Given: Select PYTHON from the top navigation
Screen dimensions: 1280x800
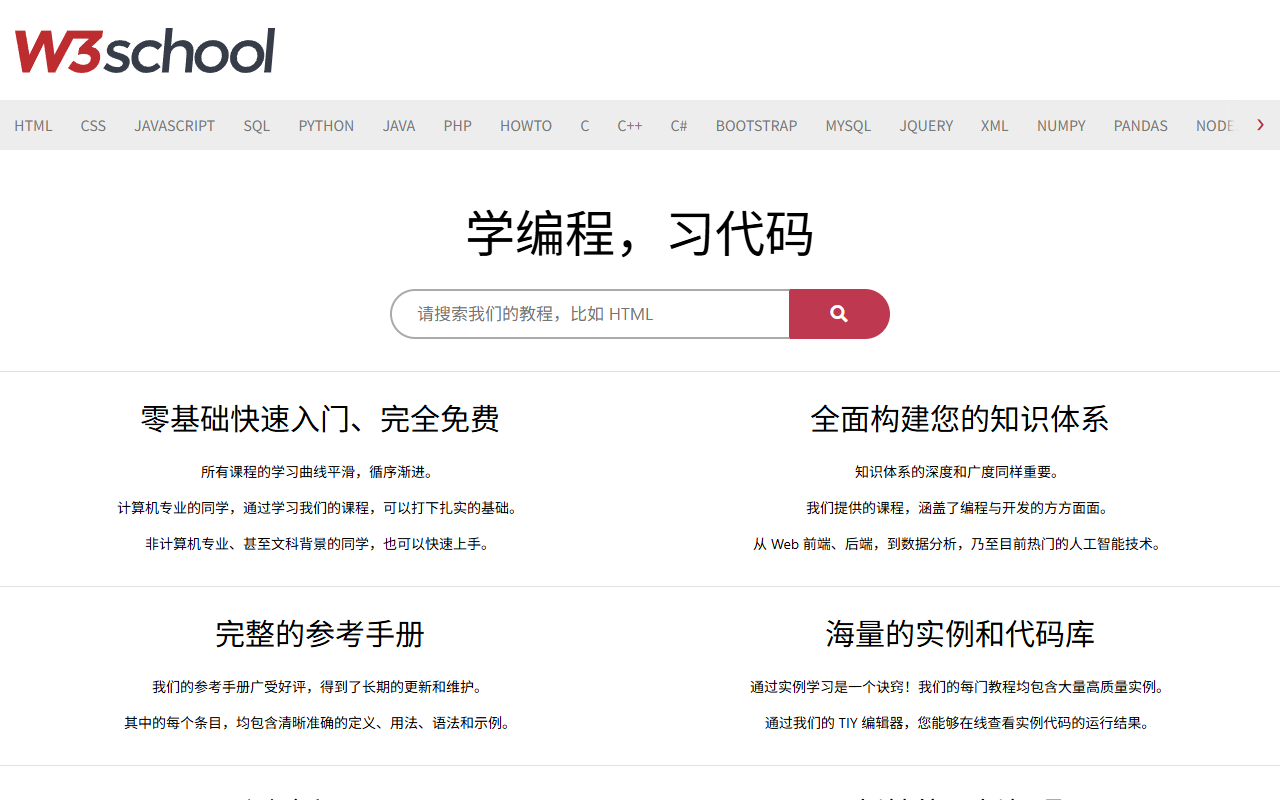Looking at the screenshot, I should coord(326,126).
